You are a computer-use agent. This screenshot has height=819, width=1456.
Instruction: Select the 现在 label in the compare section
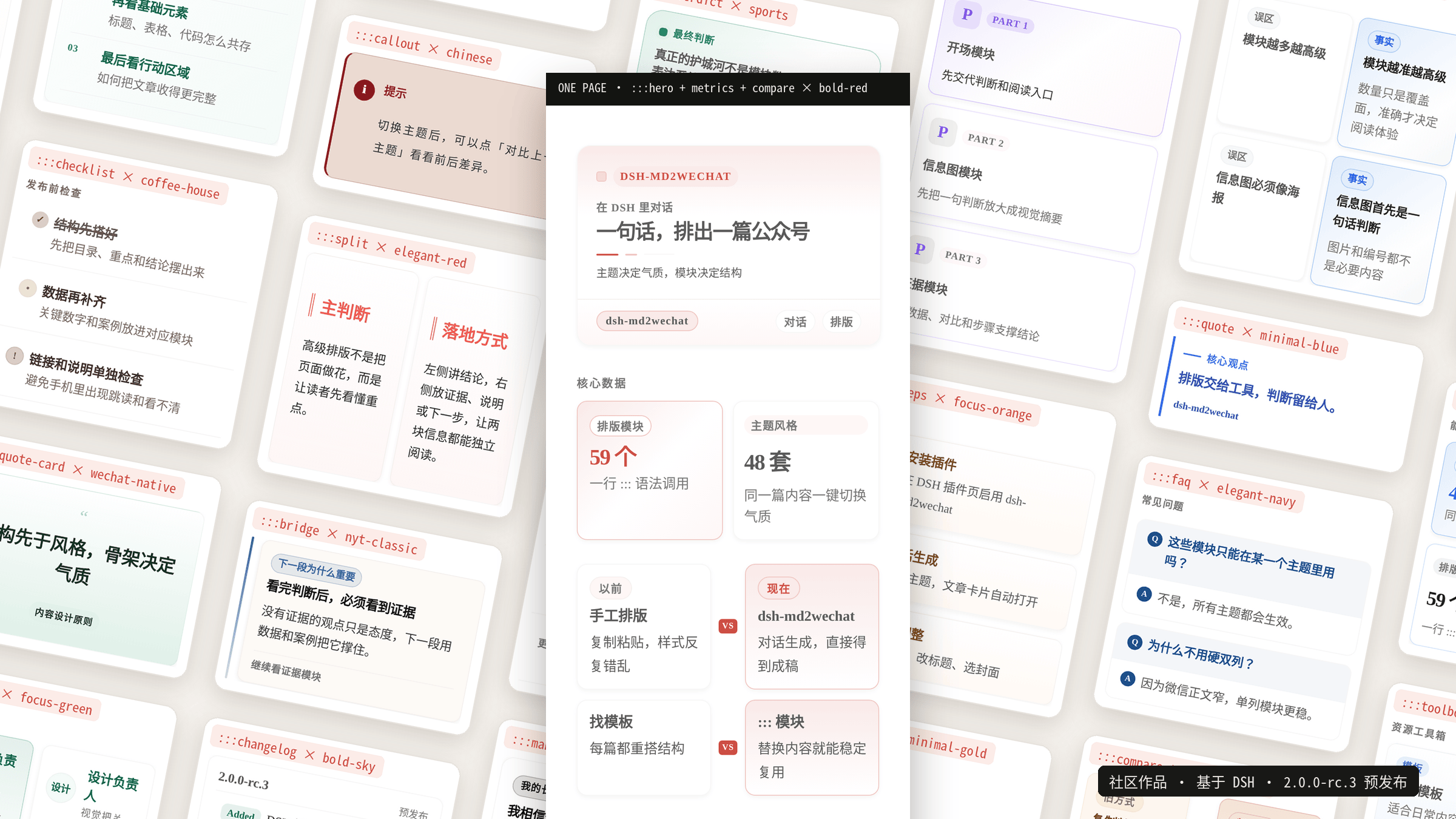tap(778, 588)
